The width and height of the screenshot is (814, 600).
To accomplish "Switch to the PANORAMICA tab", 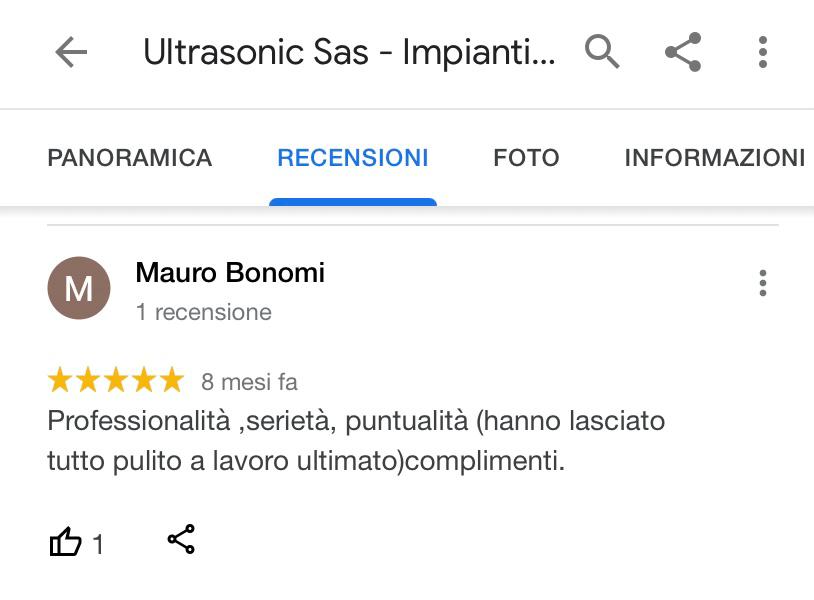I will click(x=129, y=157).
